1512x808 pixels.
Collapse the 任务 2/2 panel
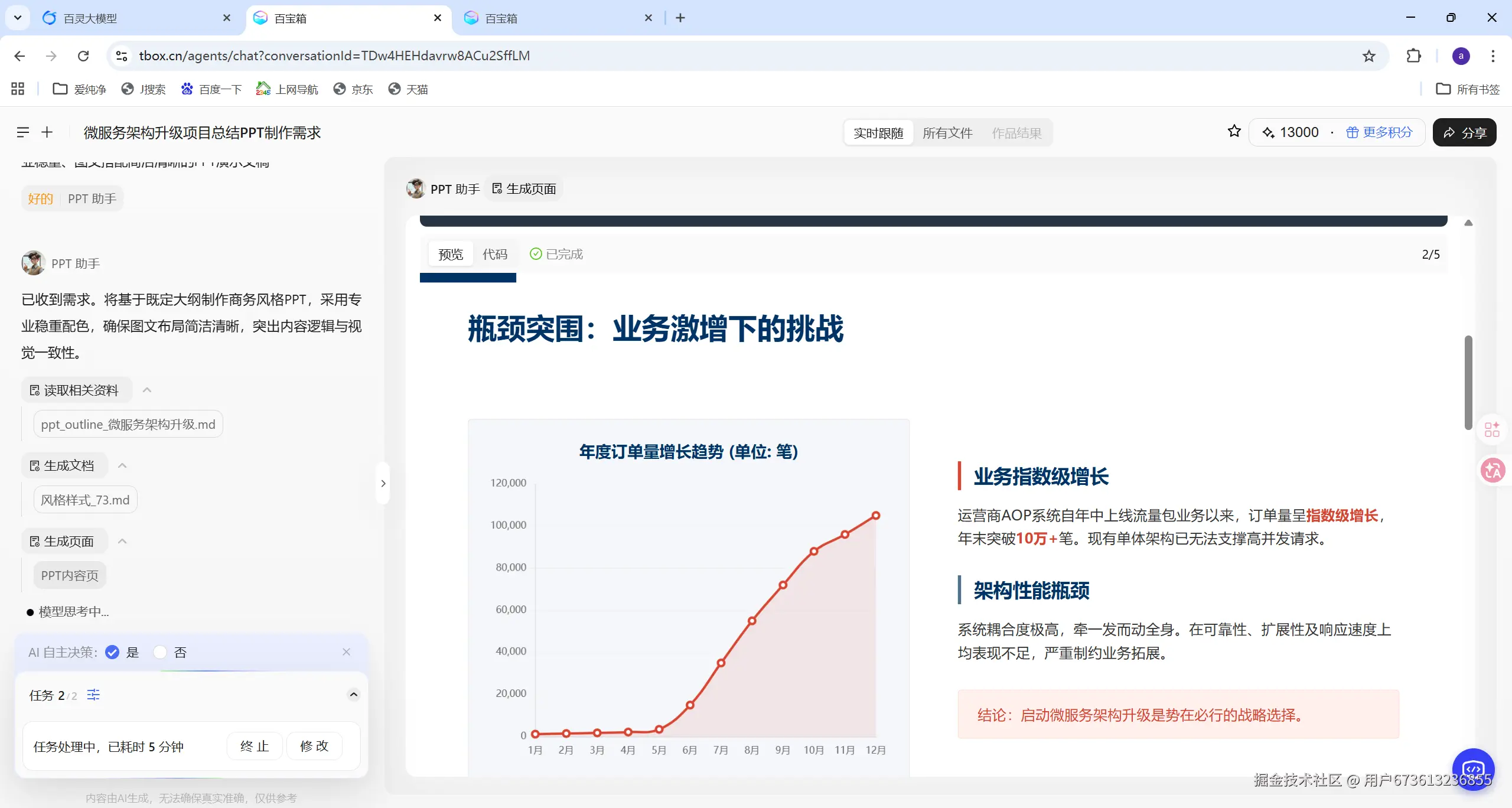point(353,695)
